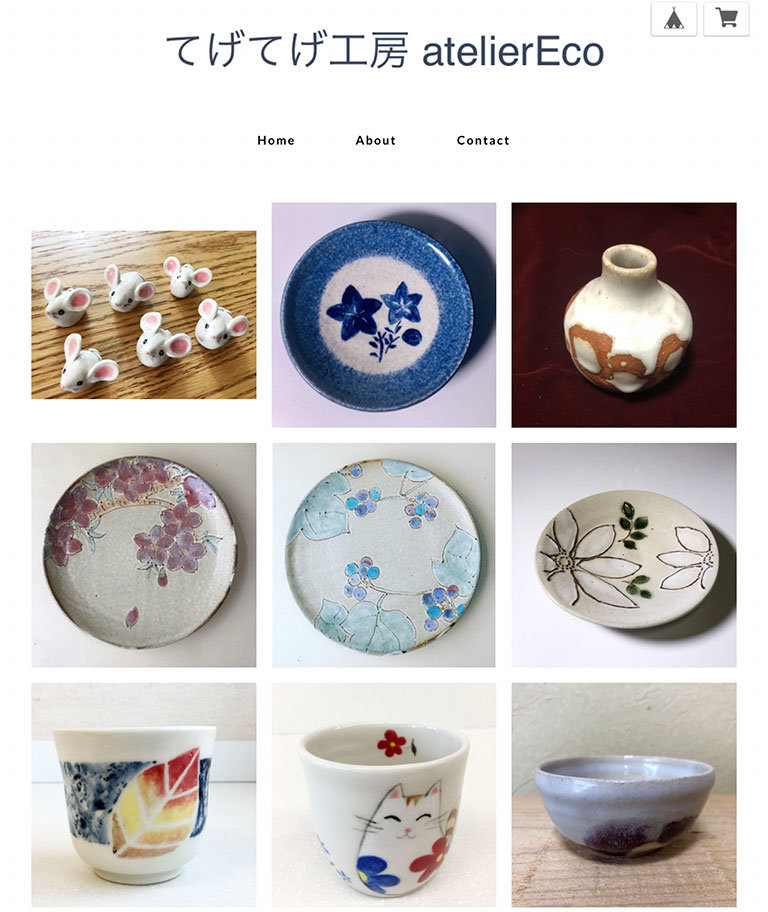Click the red flower inside cat cup
Viewport: 768px width, 912px height.
point(392,743)
